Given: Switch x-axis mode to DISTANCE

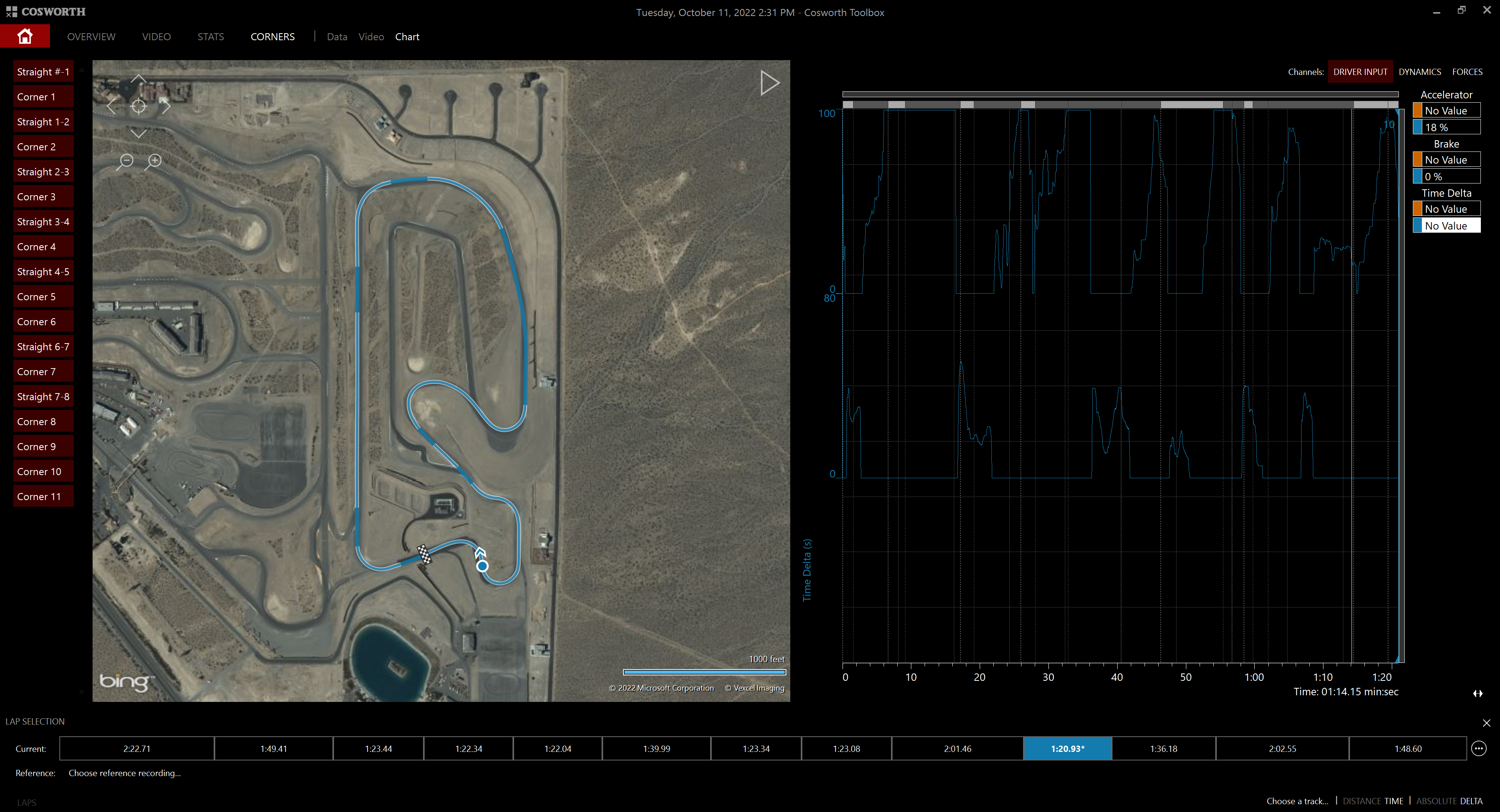Looking at the screenshot, I should [1362, 801].
